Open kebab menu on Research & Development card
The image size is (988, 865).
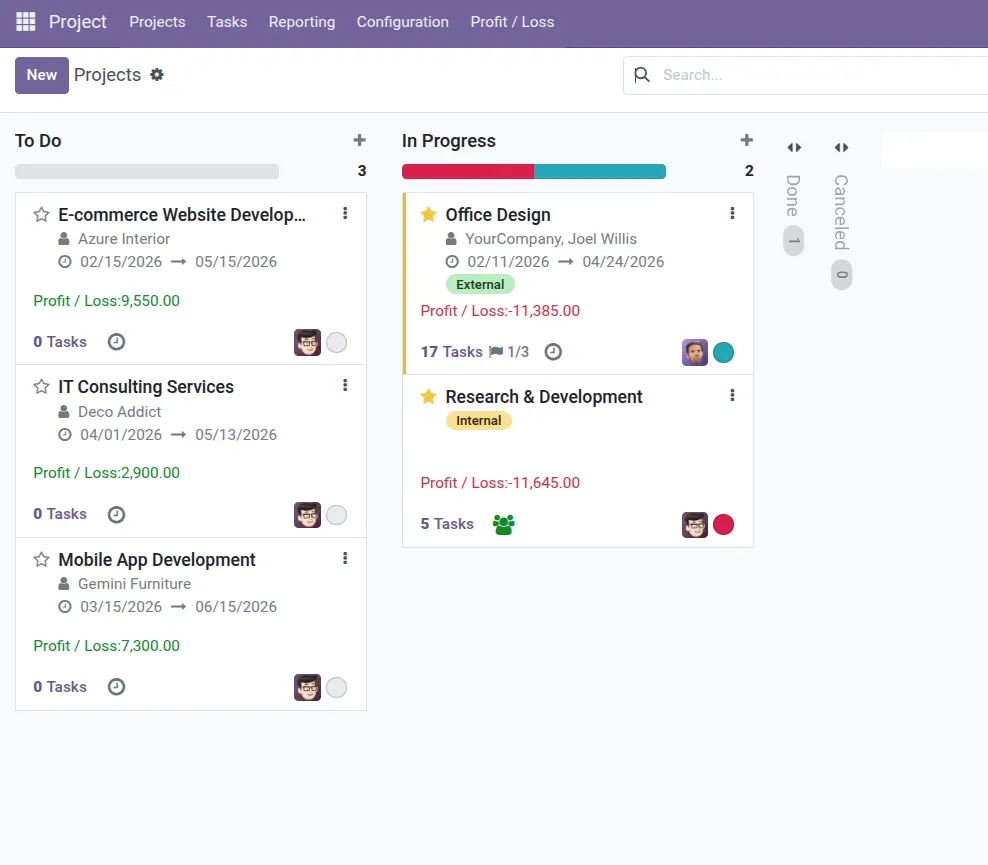[x=732, y=395]
